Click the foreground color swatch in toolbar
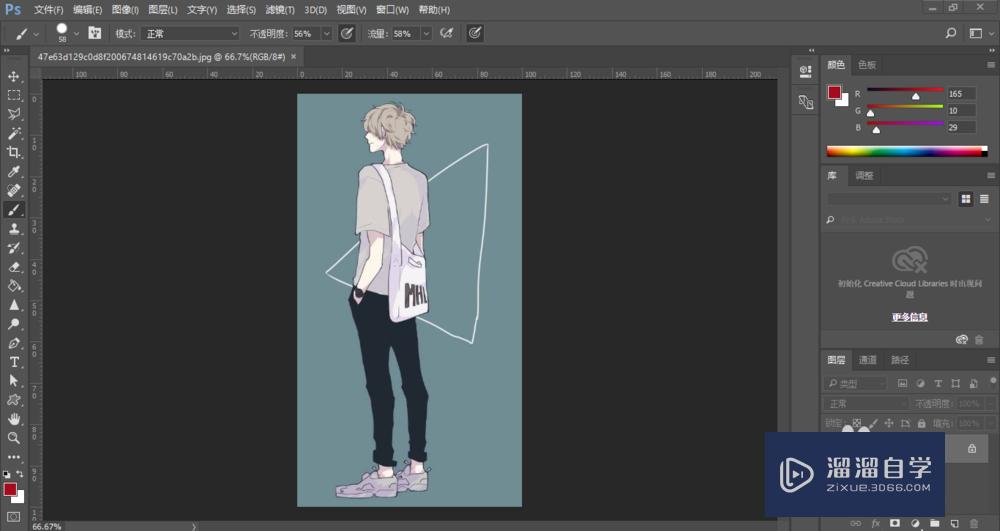This screenshot has width=1000, height=531. tap(10, 489)
